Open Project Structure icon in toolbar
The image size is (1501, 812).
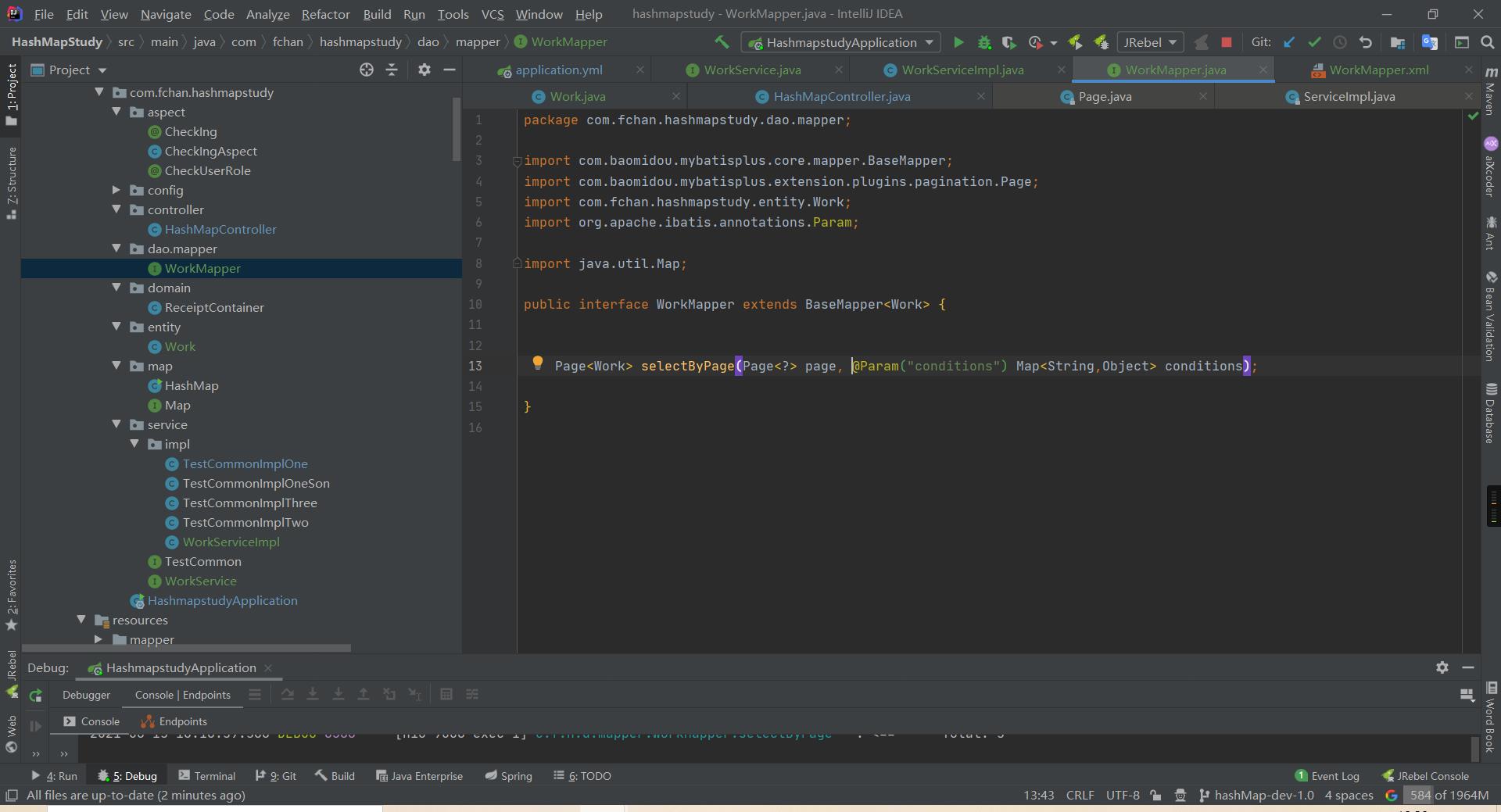[x=1398, y=42]
